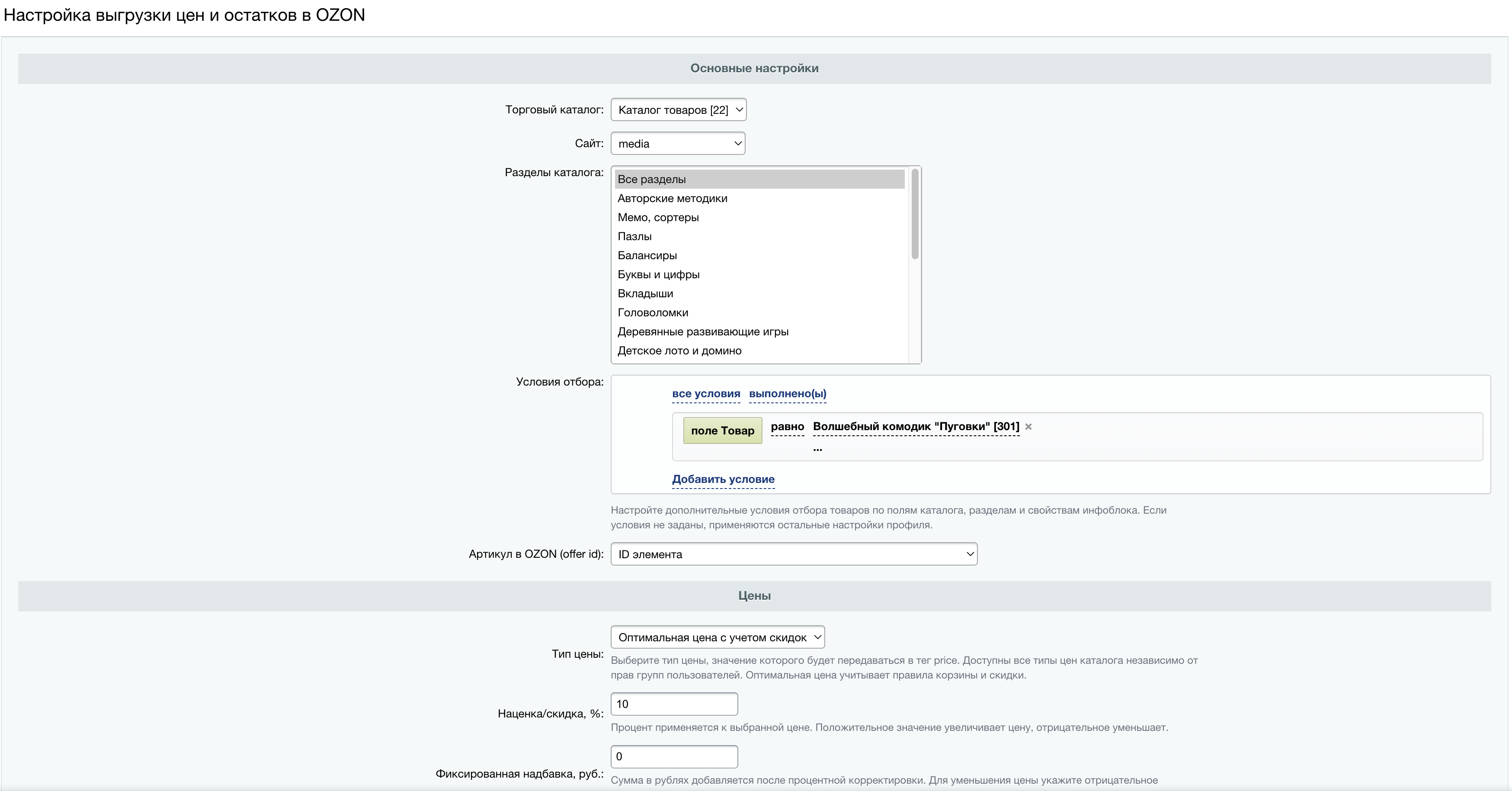Open the Сайт media dropdown
Image resolution: width=1512 pixels, height=791 pixels.
(x=678, y=143)
